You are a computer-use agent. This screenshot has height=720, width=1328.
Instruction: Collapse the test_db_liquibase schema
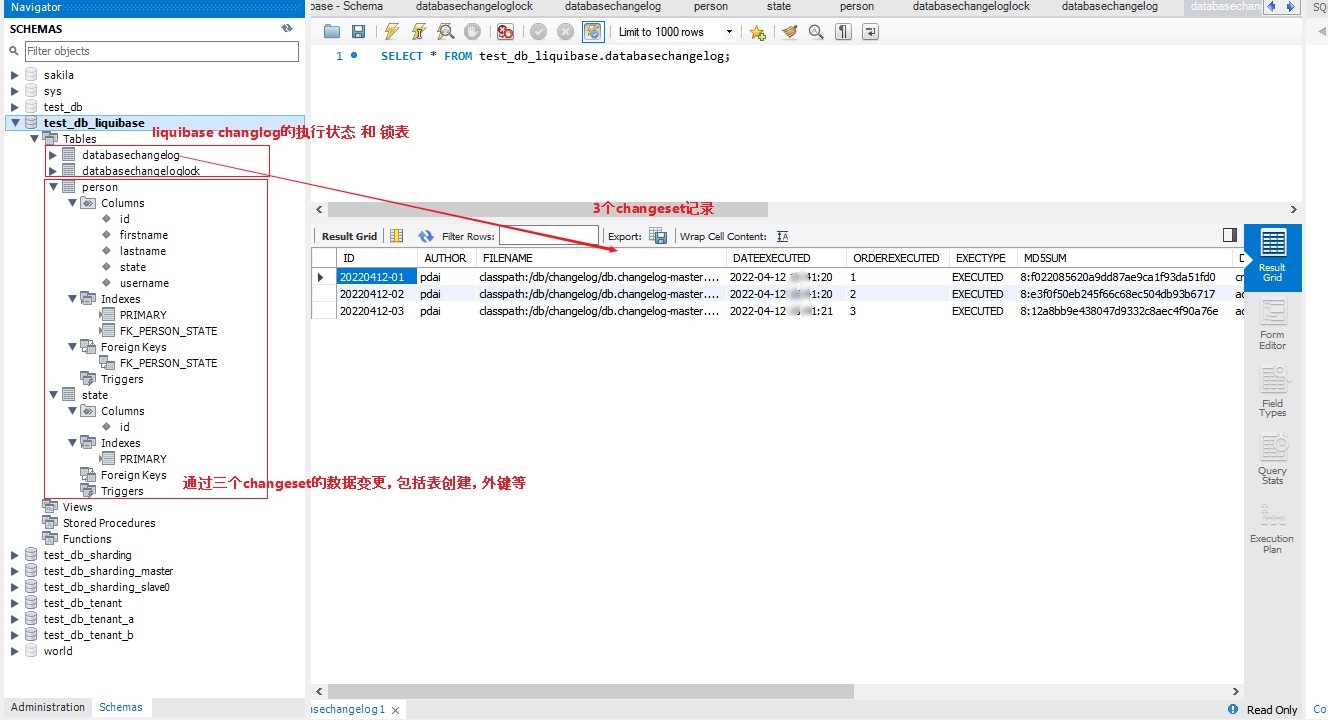click(15, 122)
